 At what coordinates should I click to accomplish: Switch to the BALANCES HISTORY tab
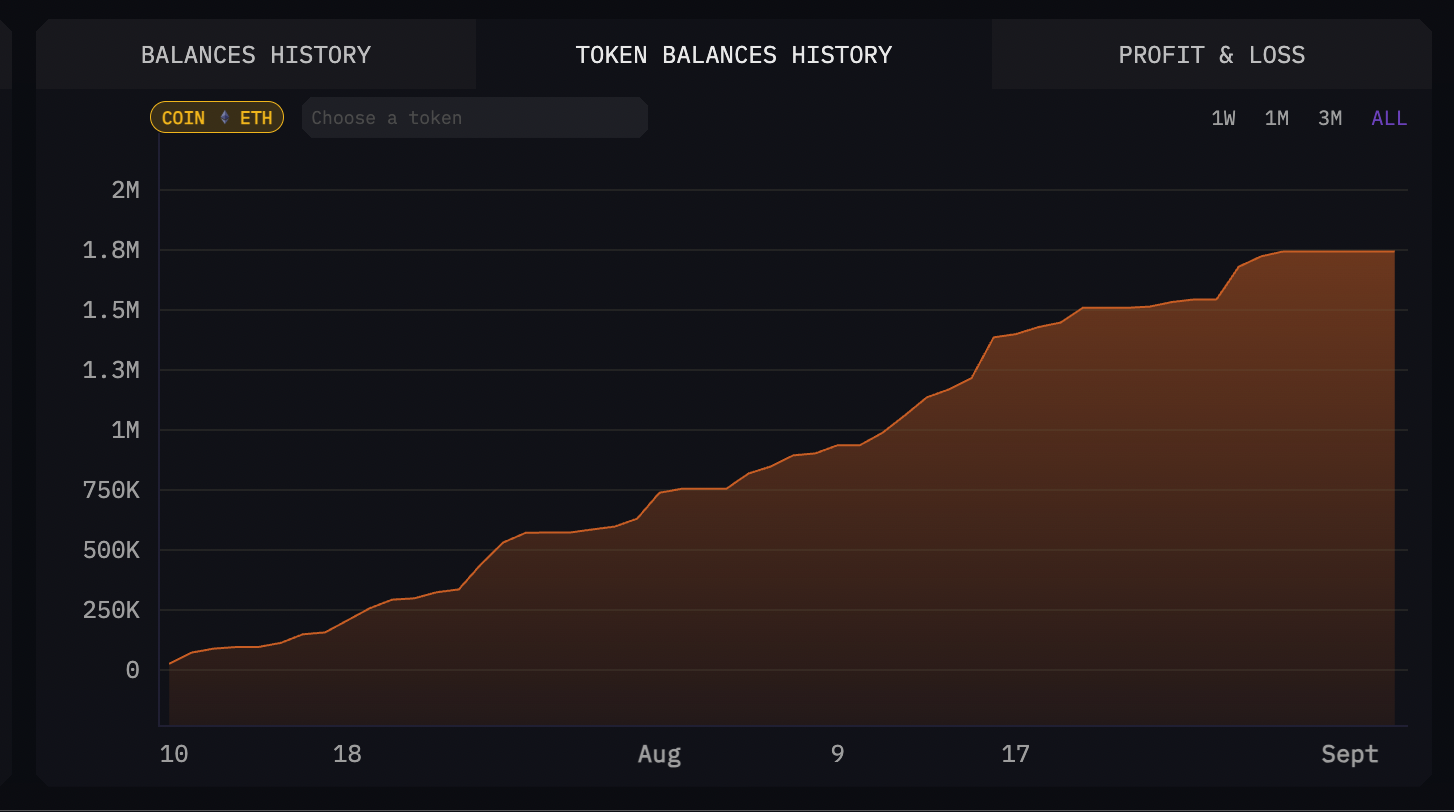(256, 54)
